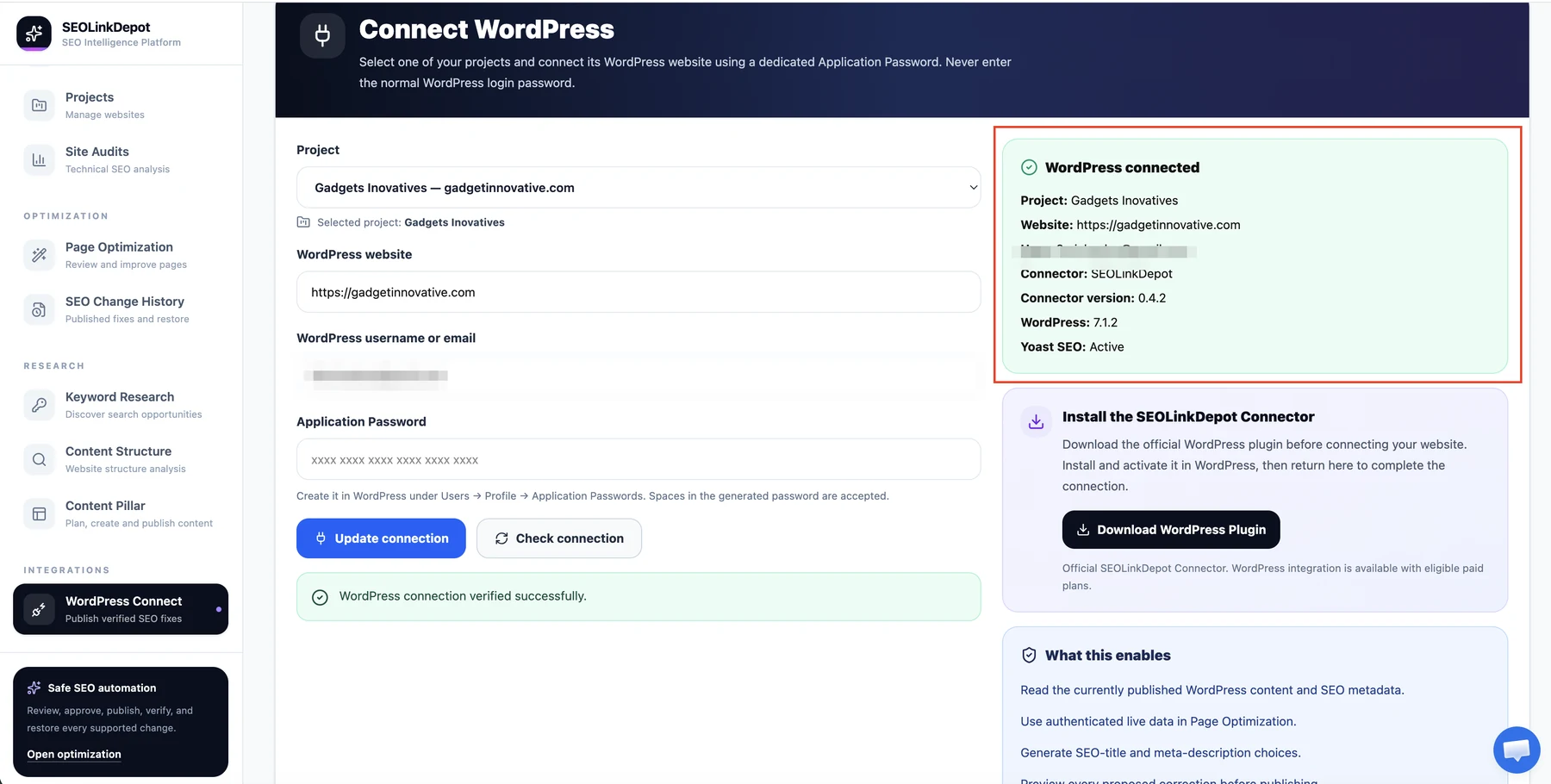1551x784 pixels.
Task: Click the SEO Change History icon
Action: 39,309
